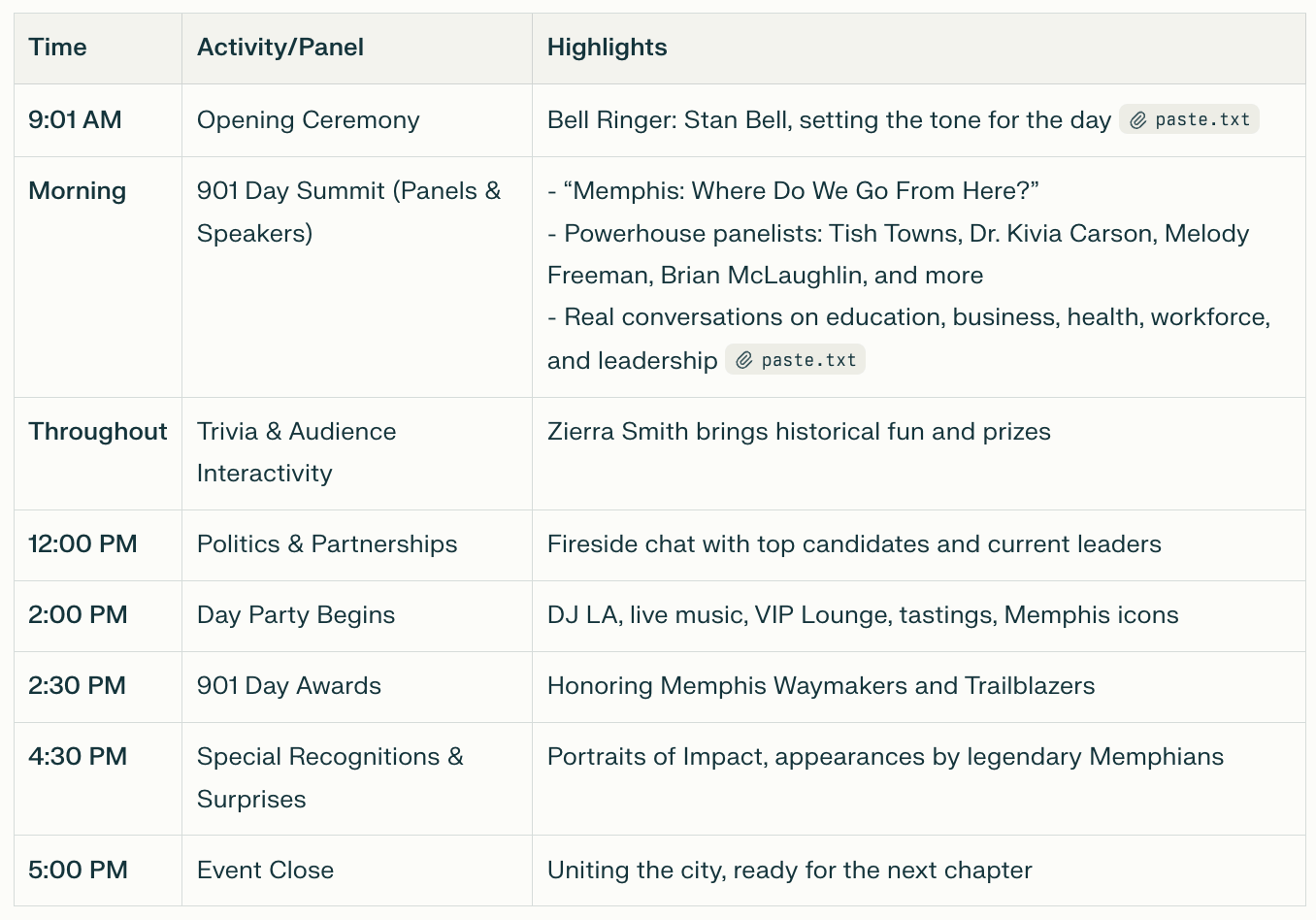The height and width of the screenshot is (920, 1316).
Task: Click Special Recognitions & Surprises cell
Action: point(357,778)
